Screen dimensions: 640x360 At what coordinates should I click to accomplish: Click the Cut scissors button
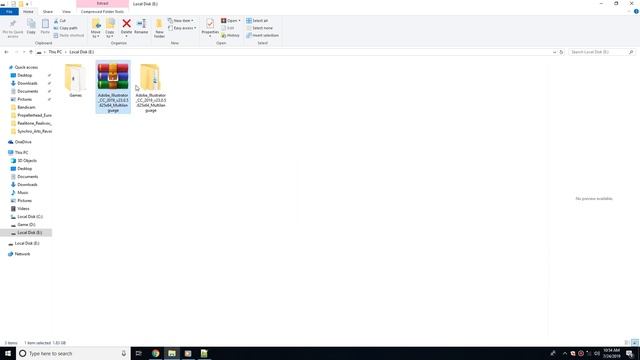coord(60,20)
